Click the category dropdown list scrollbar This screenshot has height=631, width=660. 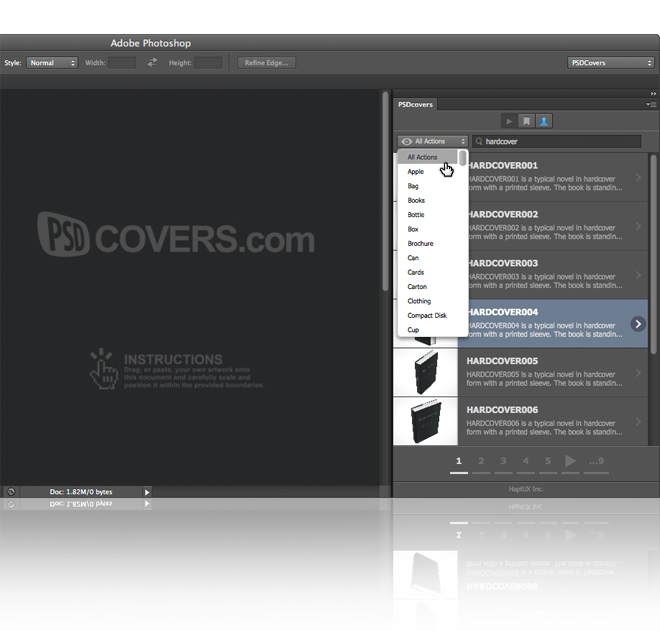point(463,159)
